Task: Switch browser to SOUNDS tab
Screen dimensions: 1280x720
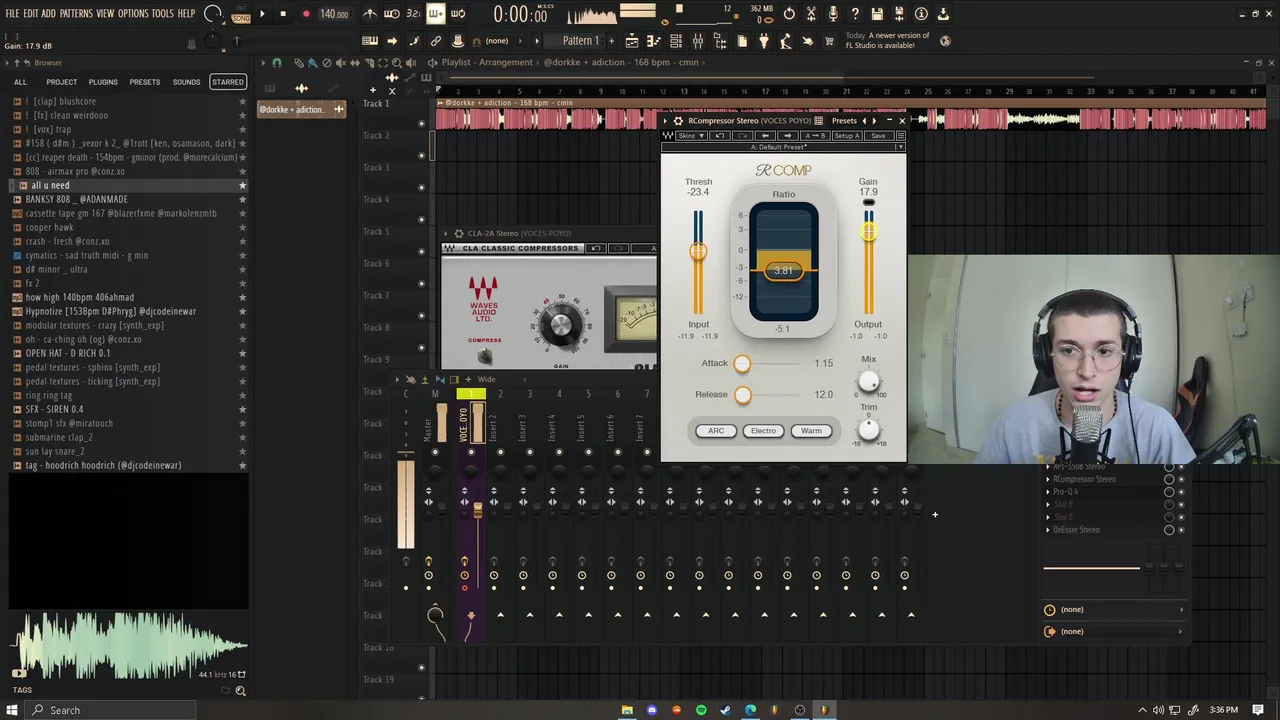Action: point(186,82)
